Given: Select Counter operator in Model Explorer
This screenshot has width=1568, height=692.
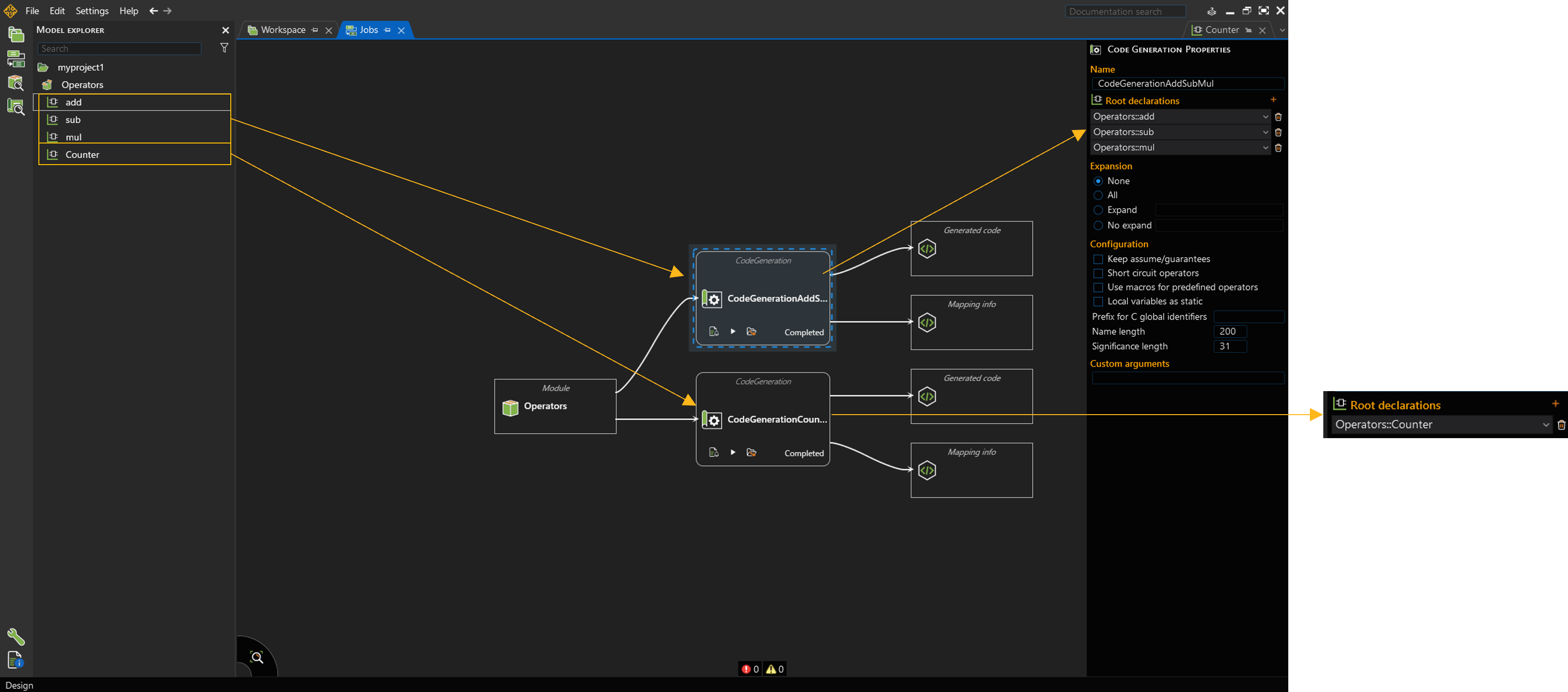Looking at the screenshot, I should coord(82,155).
